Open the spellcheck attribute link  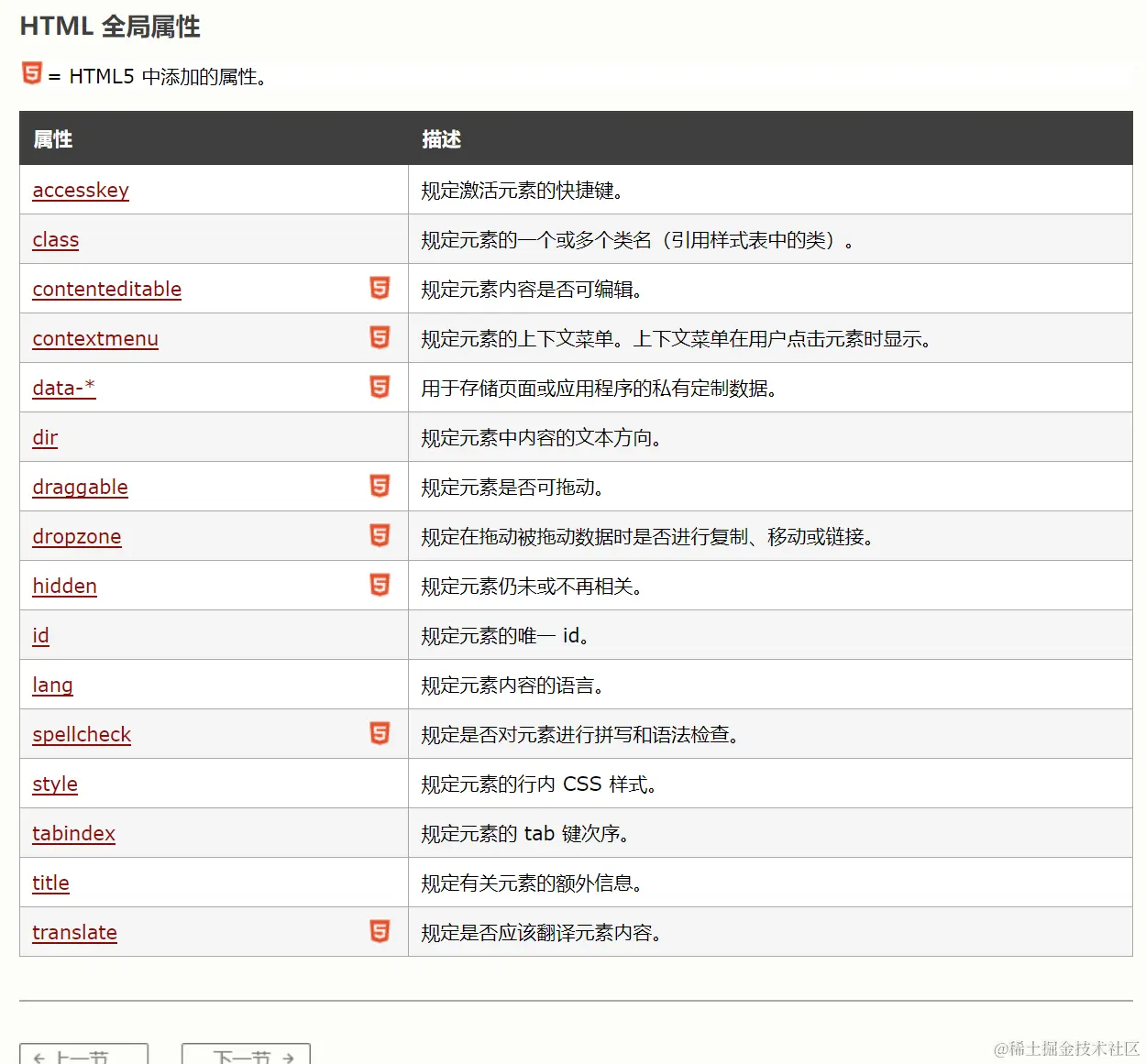click(82, 735)
